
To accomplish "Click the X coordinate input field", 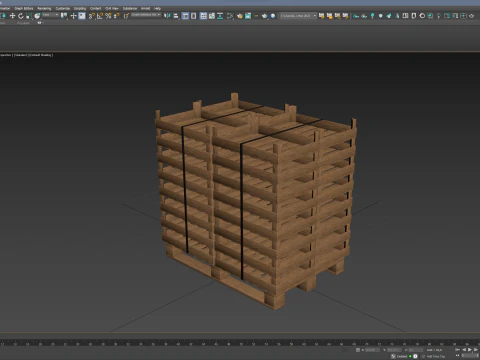I will (x=372, y=350).
